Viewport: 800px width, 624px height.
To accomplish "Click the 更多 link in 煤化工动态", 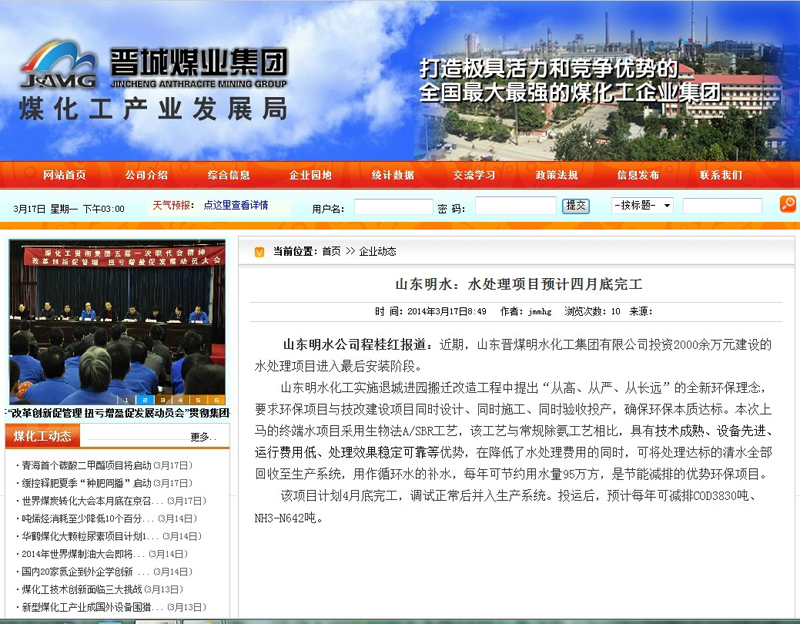I will [204, 437].
